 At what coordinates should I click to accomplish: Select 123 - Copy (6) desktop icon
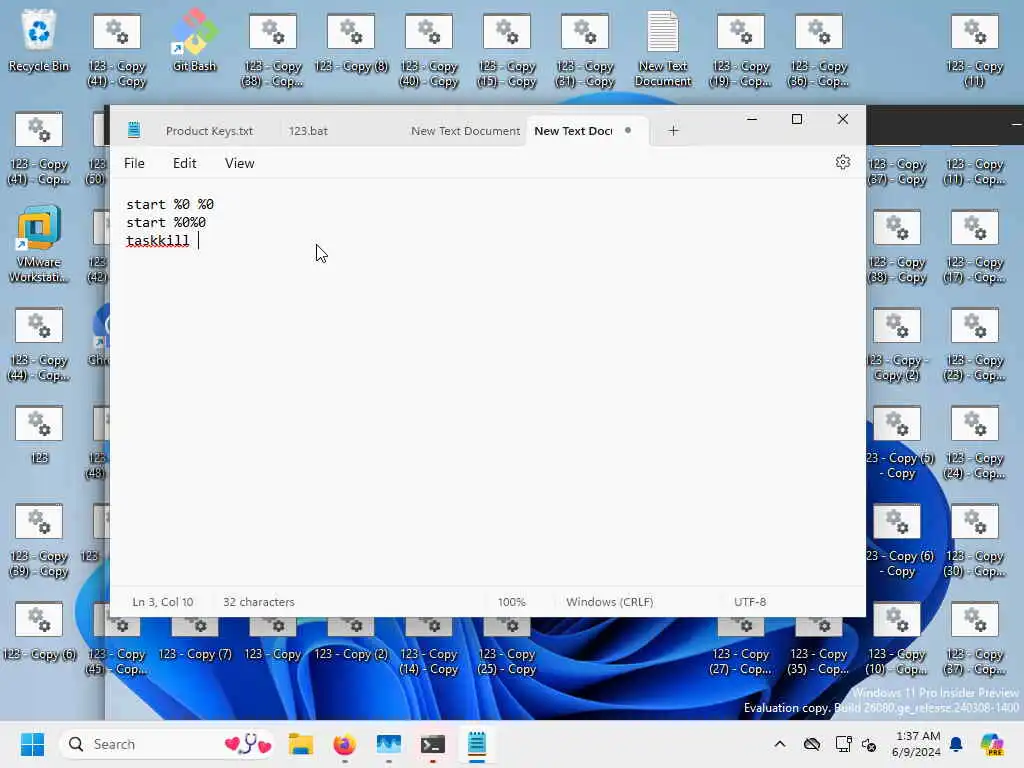tap(39, 630)
